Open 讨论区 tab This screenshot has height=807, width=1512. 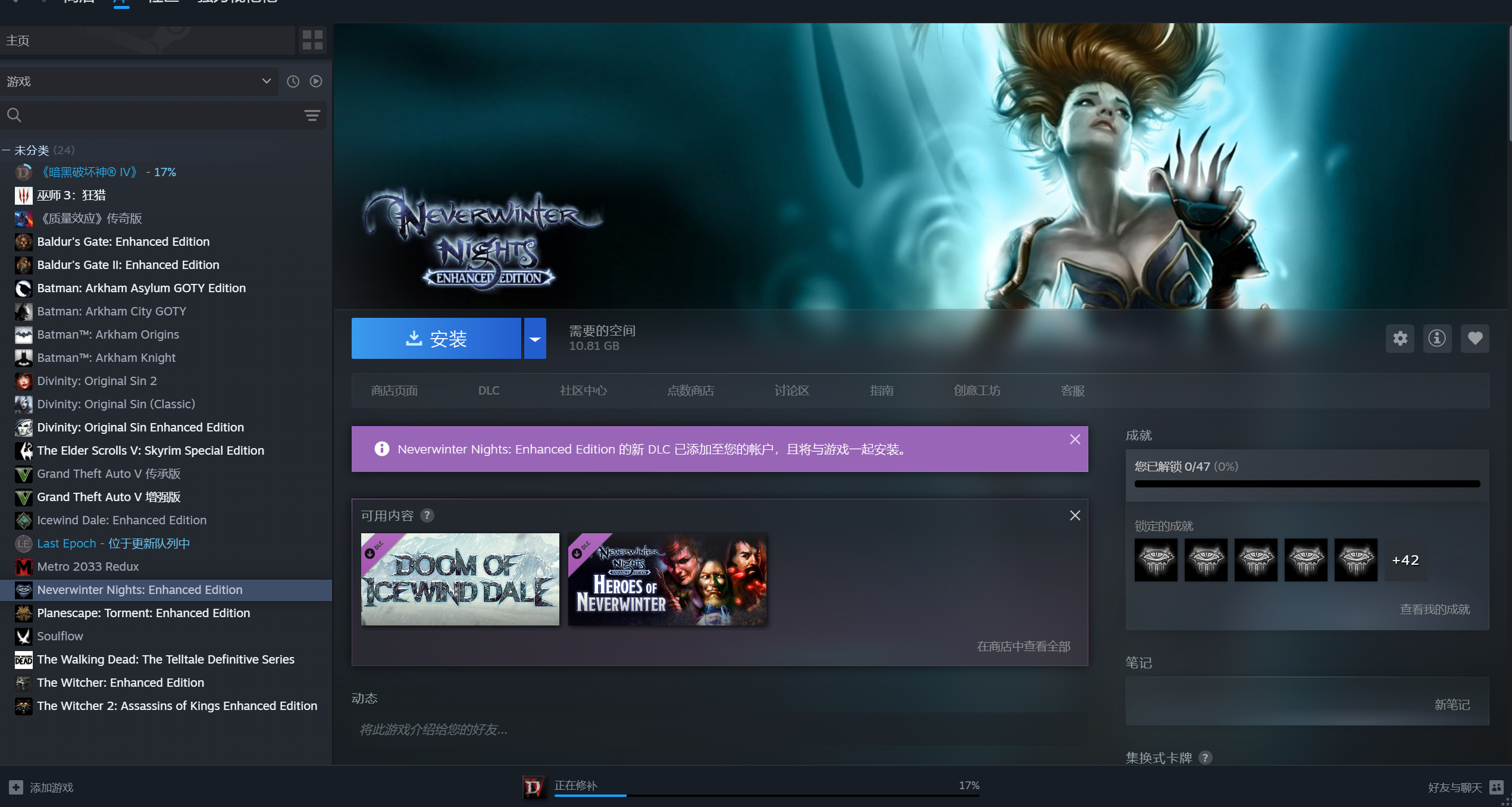point(792,391)
